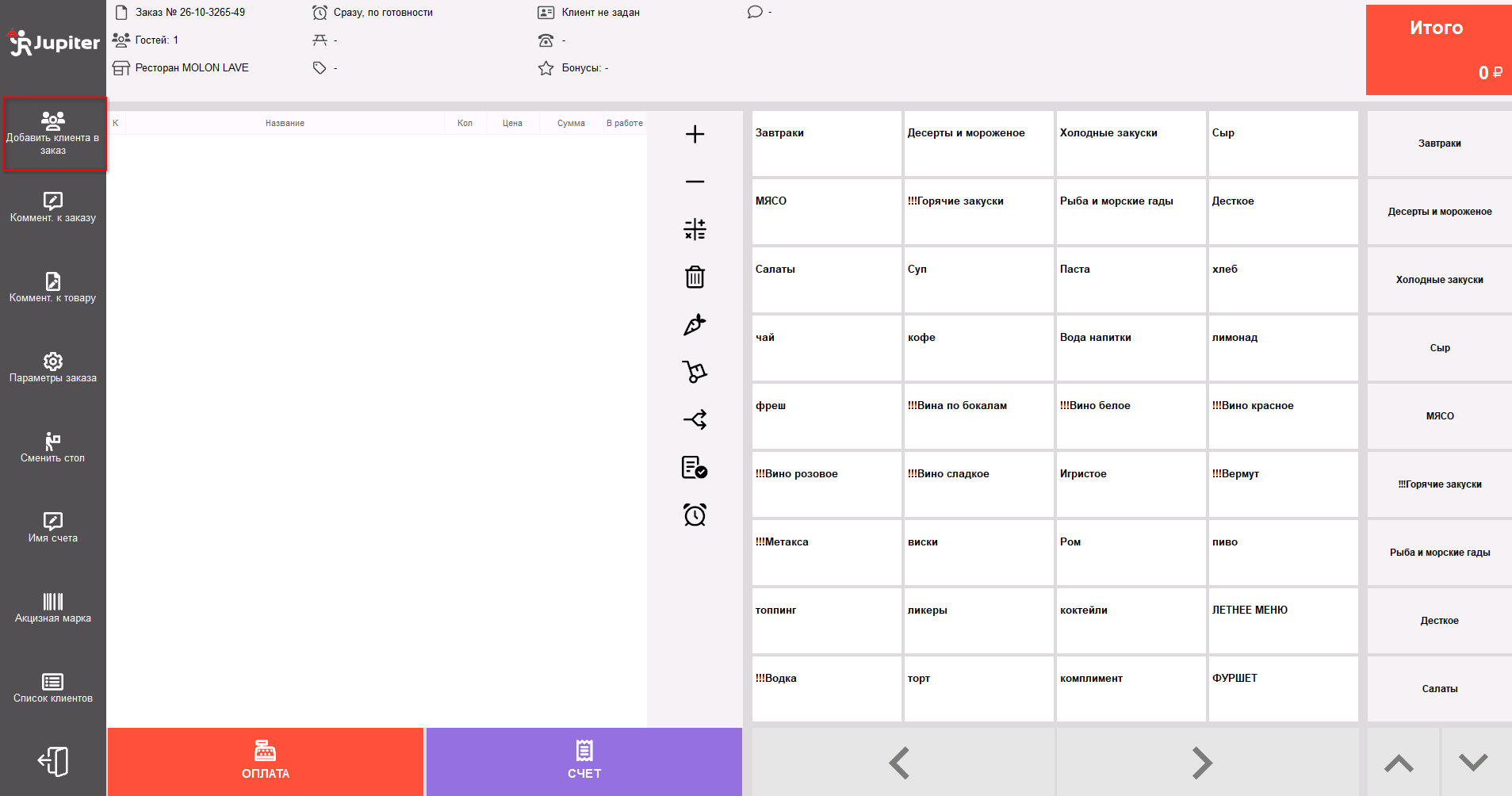Click the tag label icon in header
The image size is (1512, 796).
(320, 67)
